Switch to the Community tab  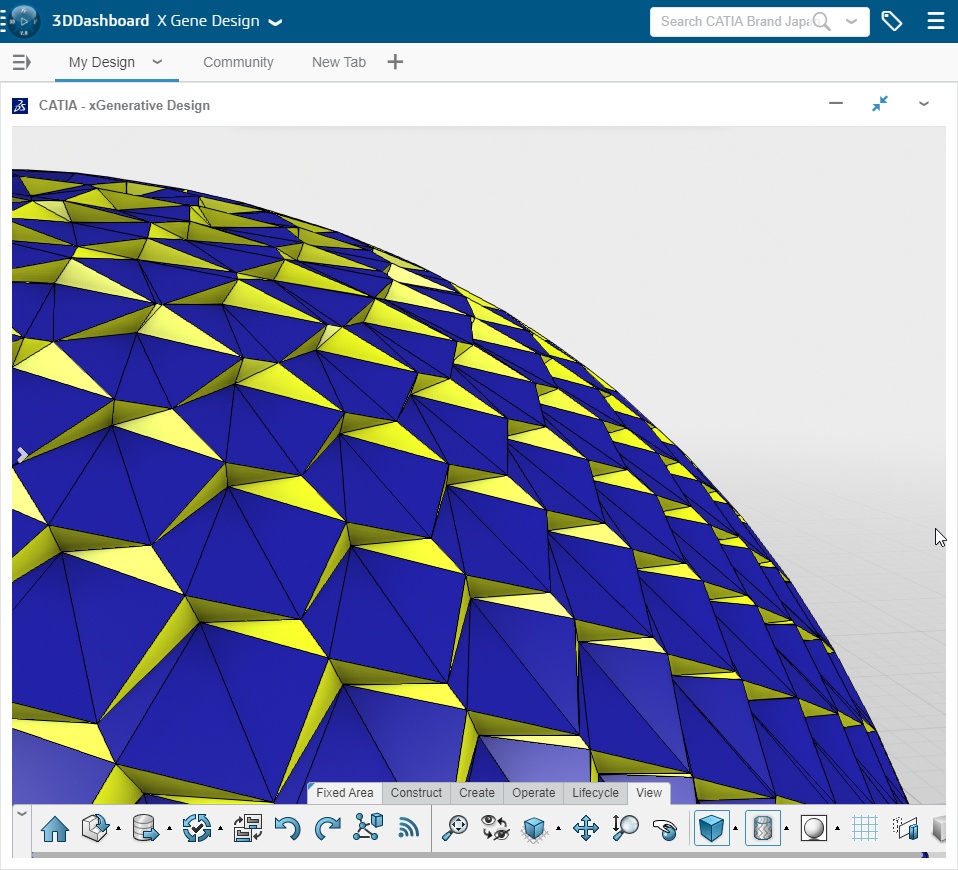click(238, 62)
